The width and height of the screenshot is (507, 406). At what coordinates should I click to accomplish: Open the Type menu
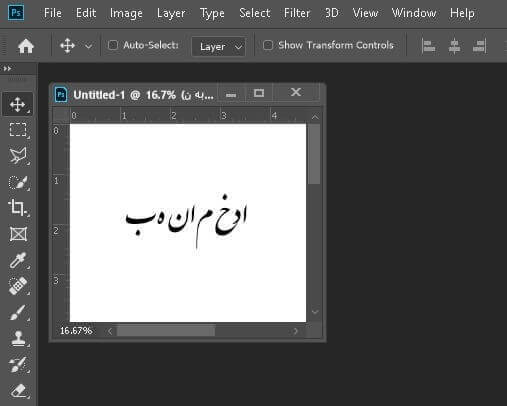point(212,13)
